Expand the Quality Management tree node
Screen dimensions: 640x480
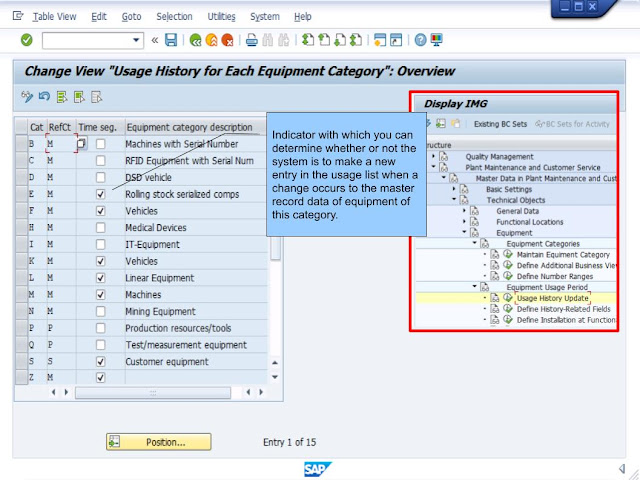point(433,156)
